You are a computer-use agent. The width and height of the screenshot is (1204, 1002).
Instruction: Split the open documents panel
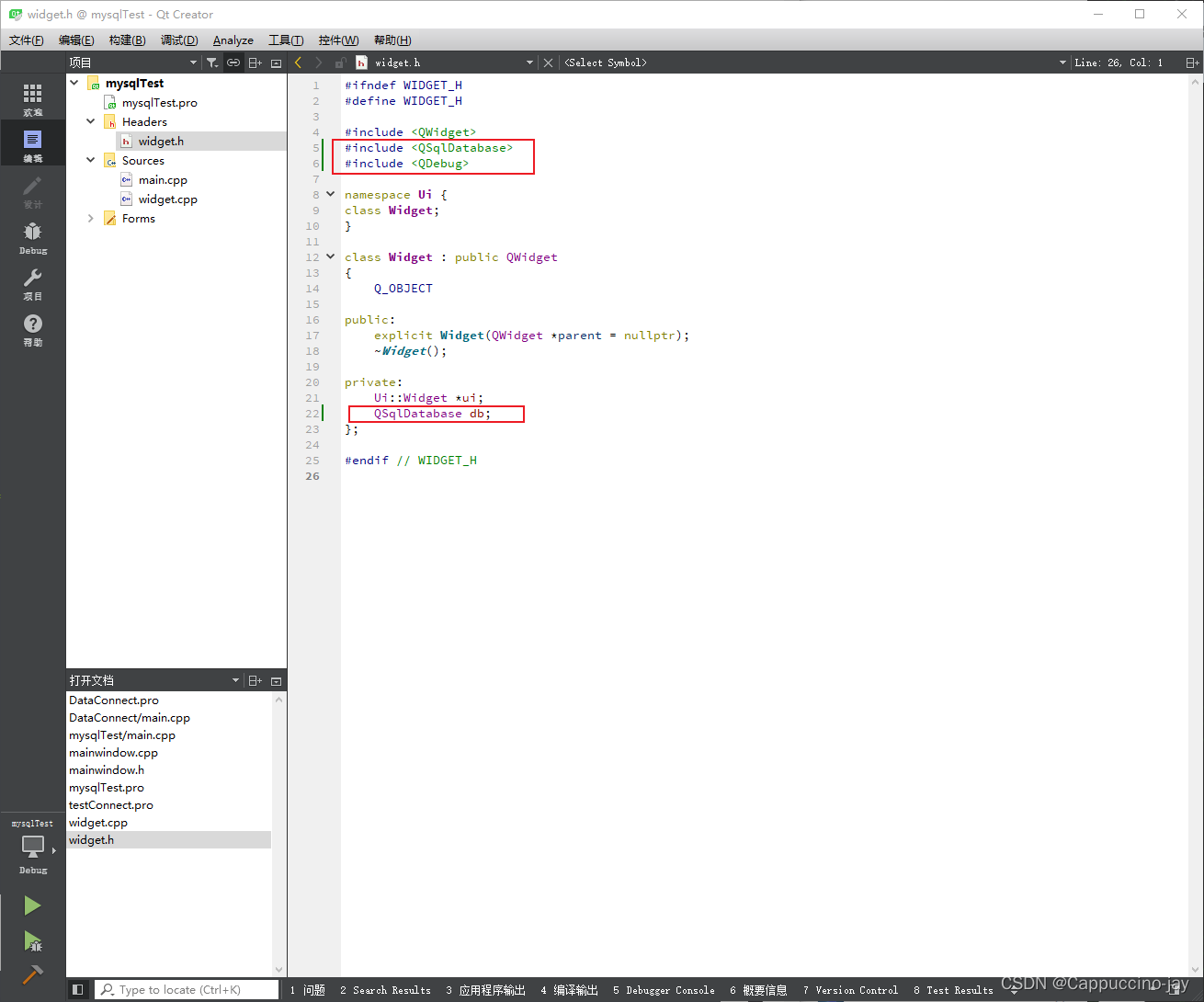click(x=256, y=680)
